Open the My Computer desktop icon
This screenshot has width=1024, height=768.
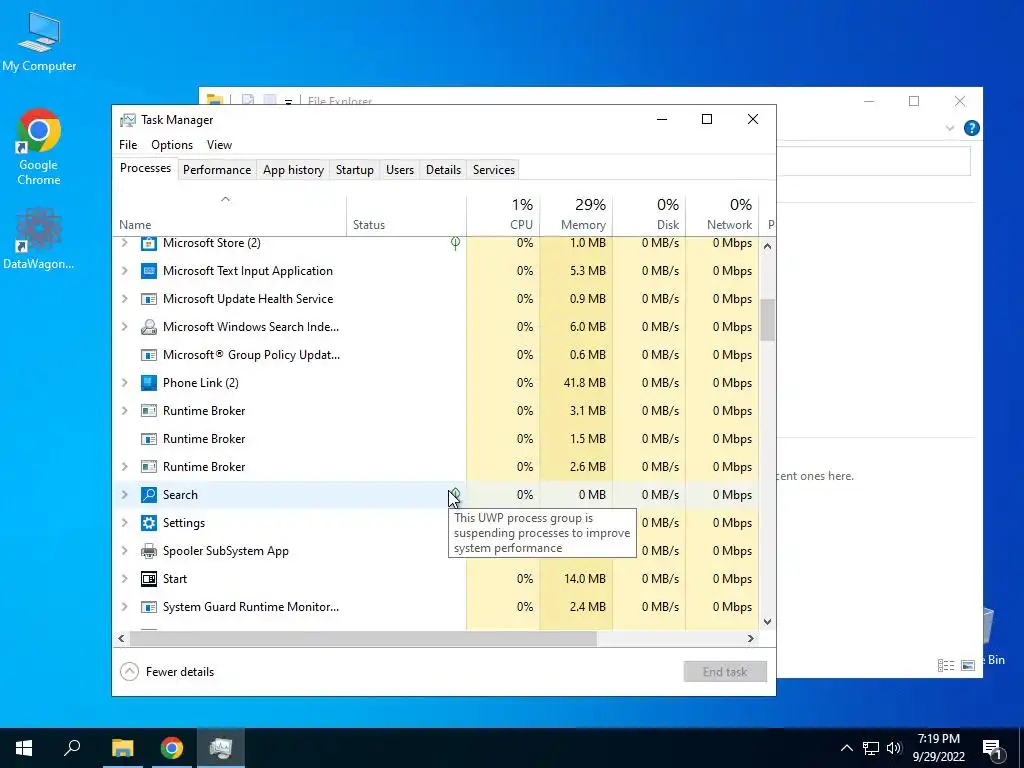tap(39, 40)
